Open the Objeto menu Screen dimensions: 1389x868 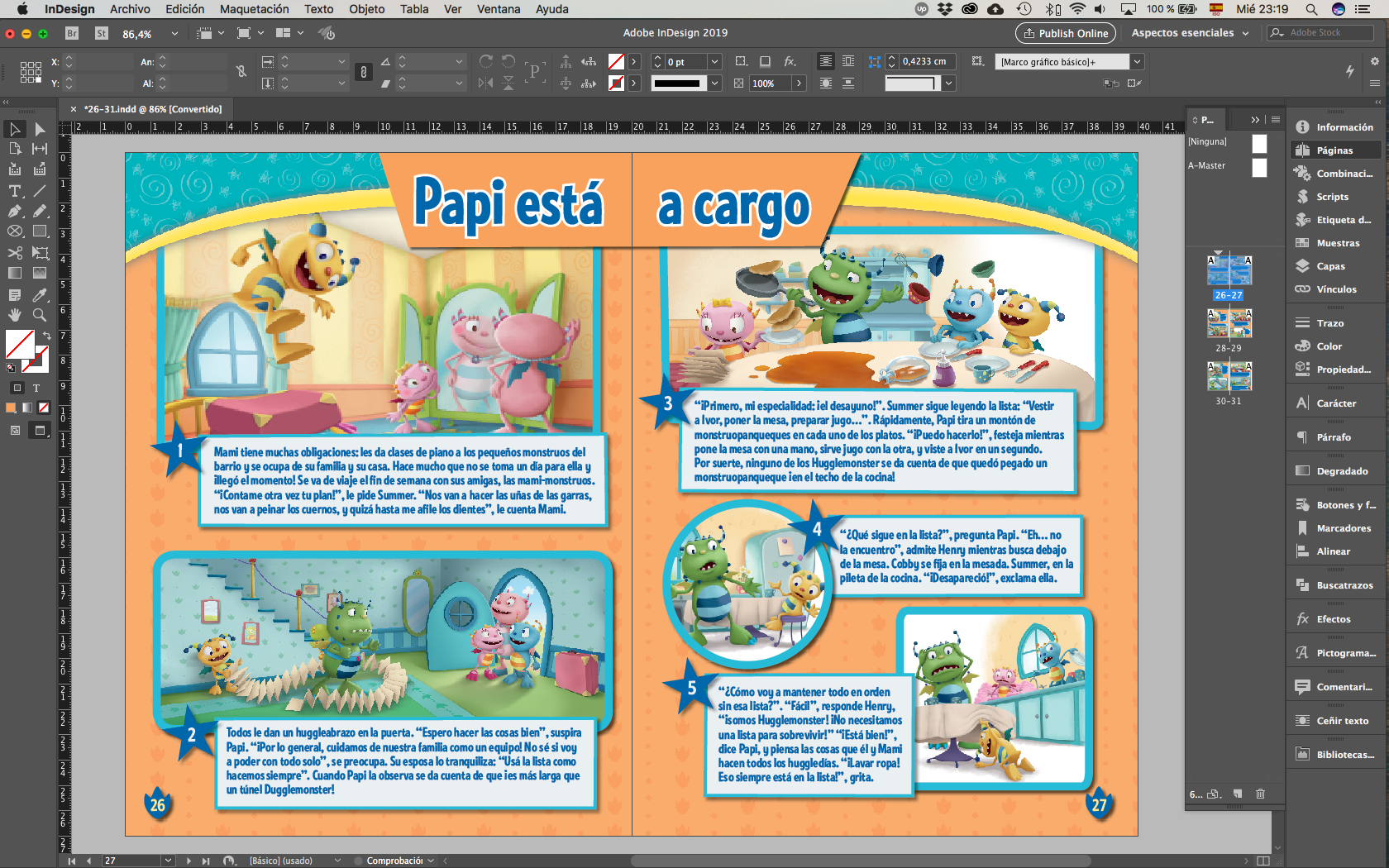click(366, 9)
